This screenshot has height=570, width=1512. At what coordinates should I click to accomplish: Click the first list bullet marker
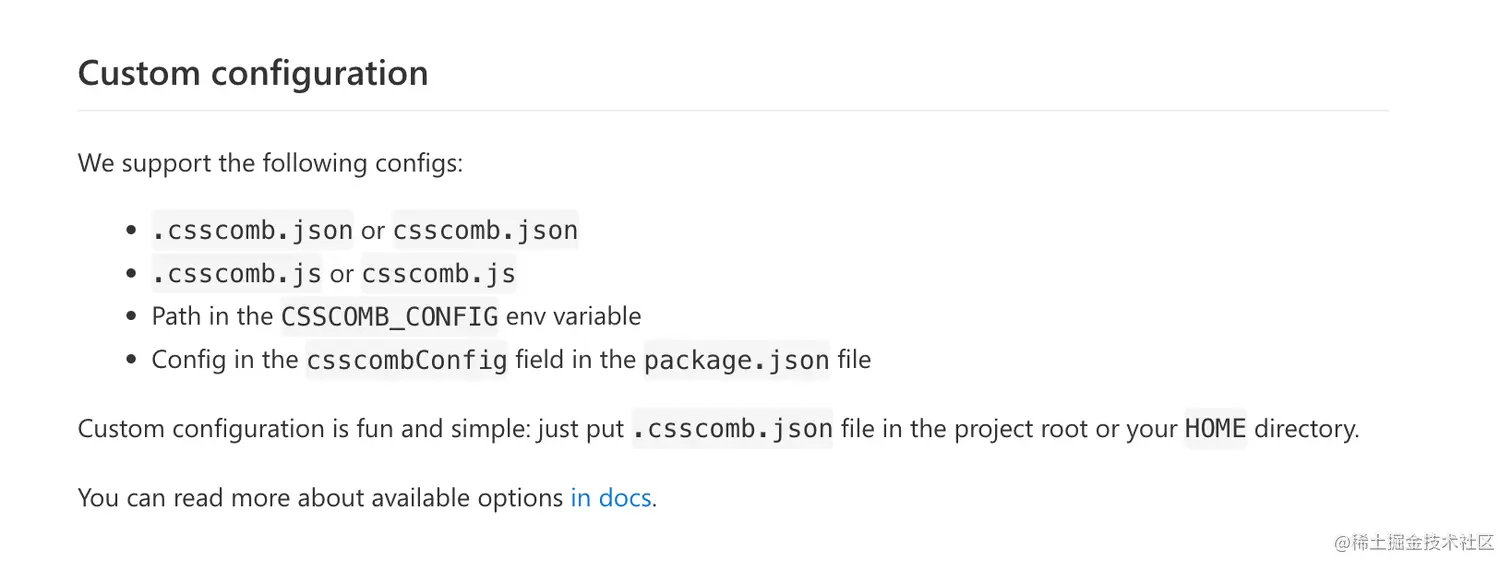[x=132, y=231]
